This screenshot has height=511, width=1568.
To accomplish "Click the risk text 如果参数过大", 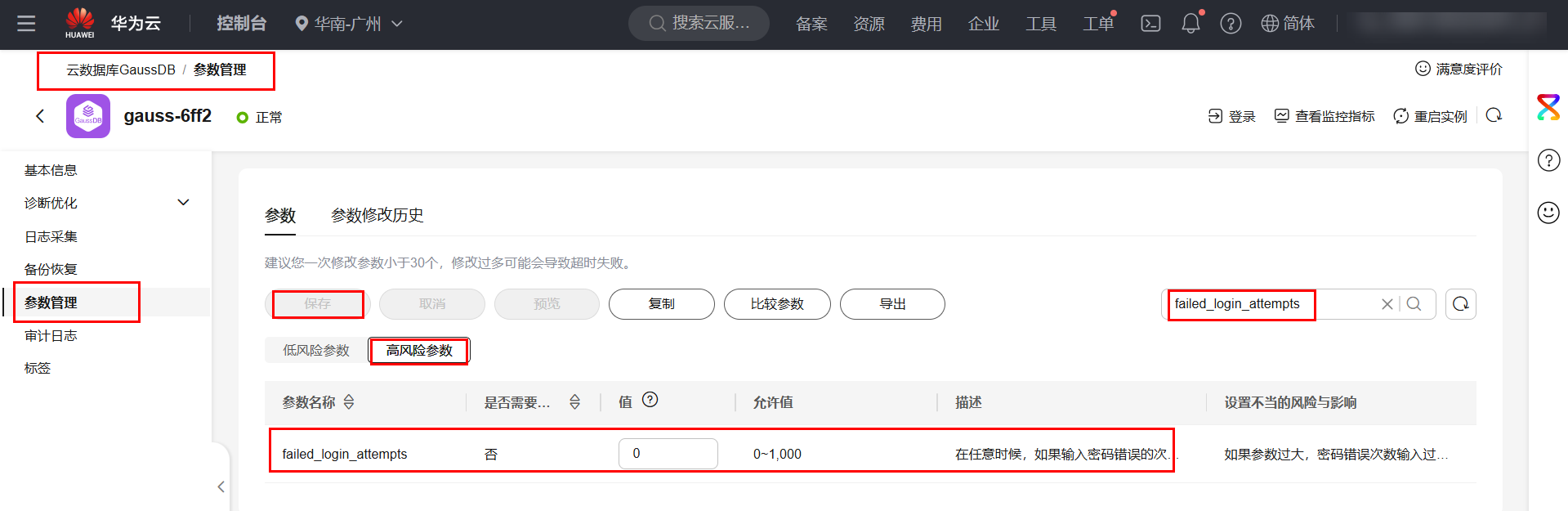I will tap(1336, 454).
